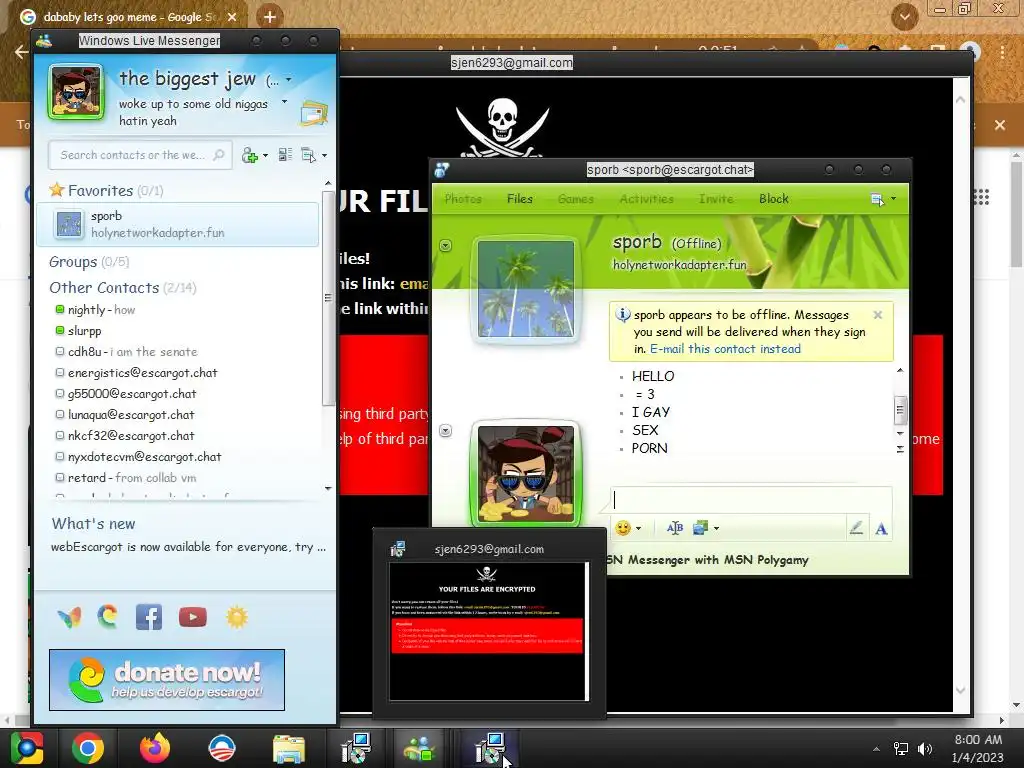Open the Activities menu in chat
Viewport: 1024px width, 768px height.
coord(647,199)
